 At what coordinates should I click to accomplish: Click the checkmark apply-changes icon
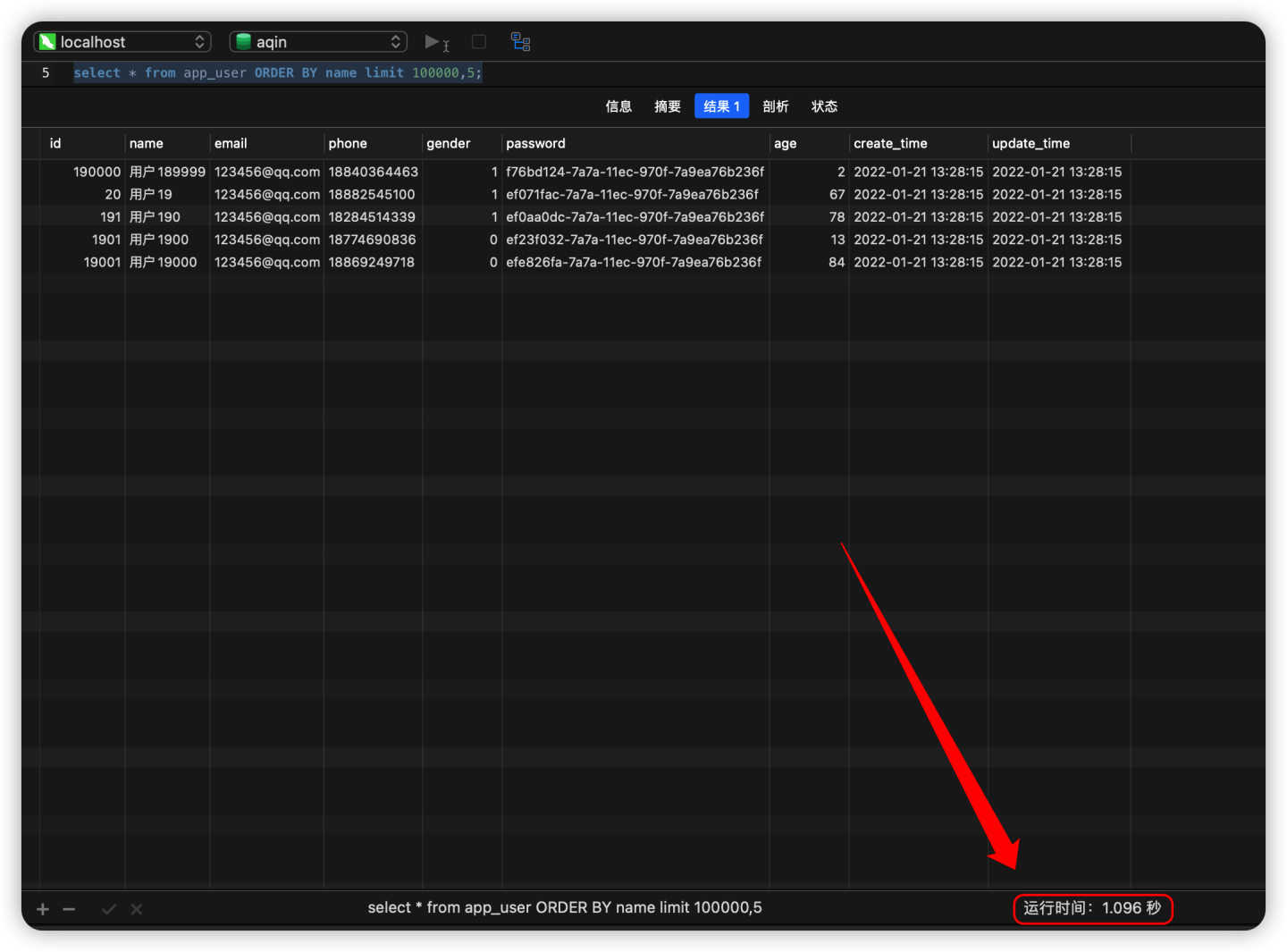(x=109, y=909)
